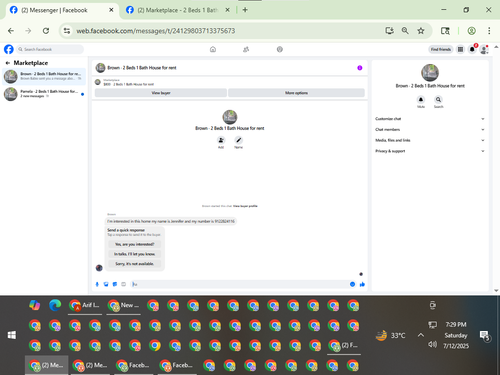Reload the page
The width and height of the screenshot is (500, 375).
coord(46,31)
